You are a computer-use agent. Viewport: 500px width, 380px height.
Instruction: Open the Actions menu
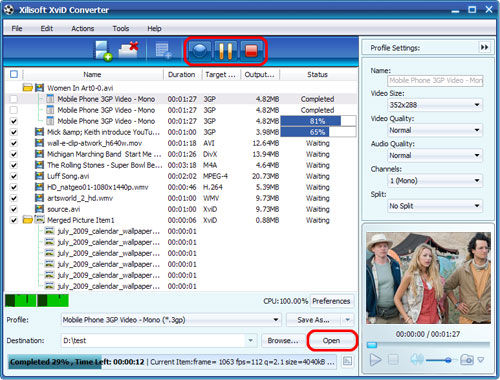pos(82,28)
